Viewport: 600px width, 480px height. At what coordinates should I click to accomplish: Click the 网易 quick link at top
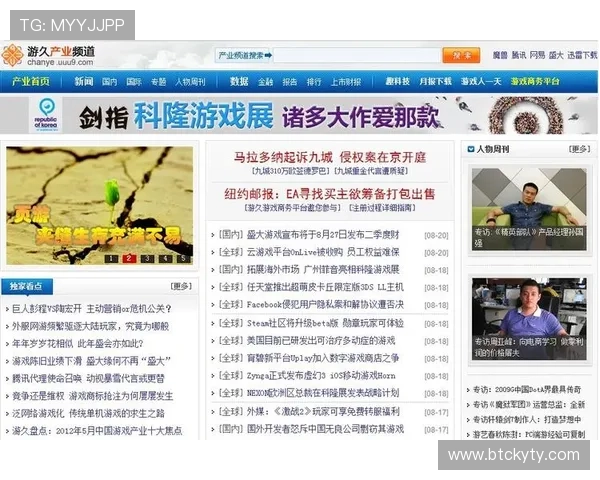point(538,56)
